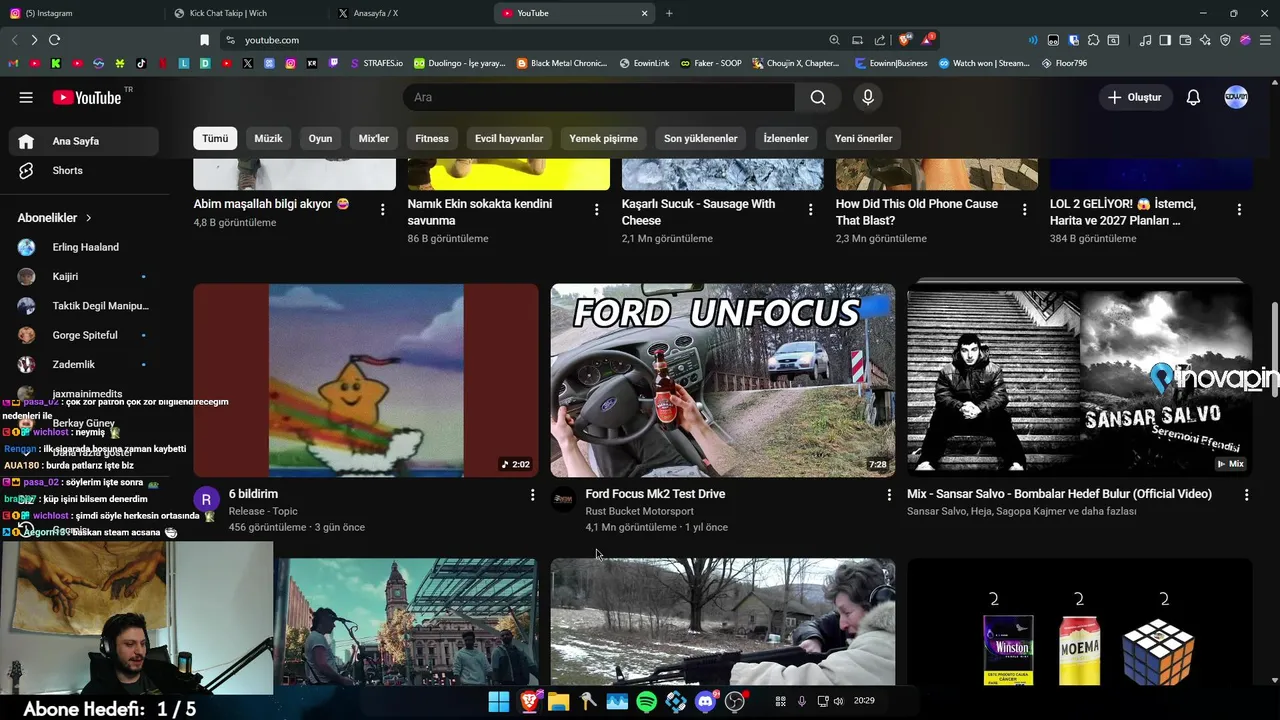Click the youtube.com address bar

click(x=520, y=40)
